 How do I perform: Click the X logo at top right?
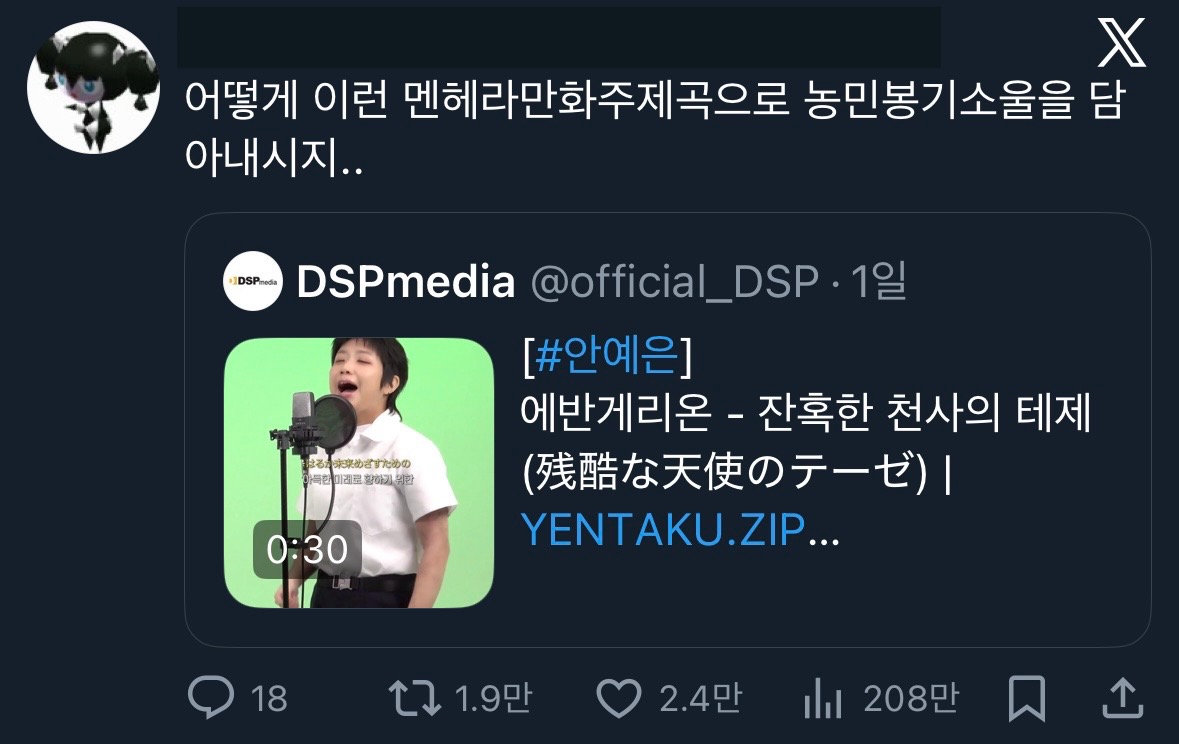(1121, 43)
